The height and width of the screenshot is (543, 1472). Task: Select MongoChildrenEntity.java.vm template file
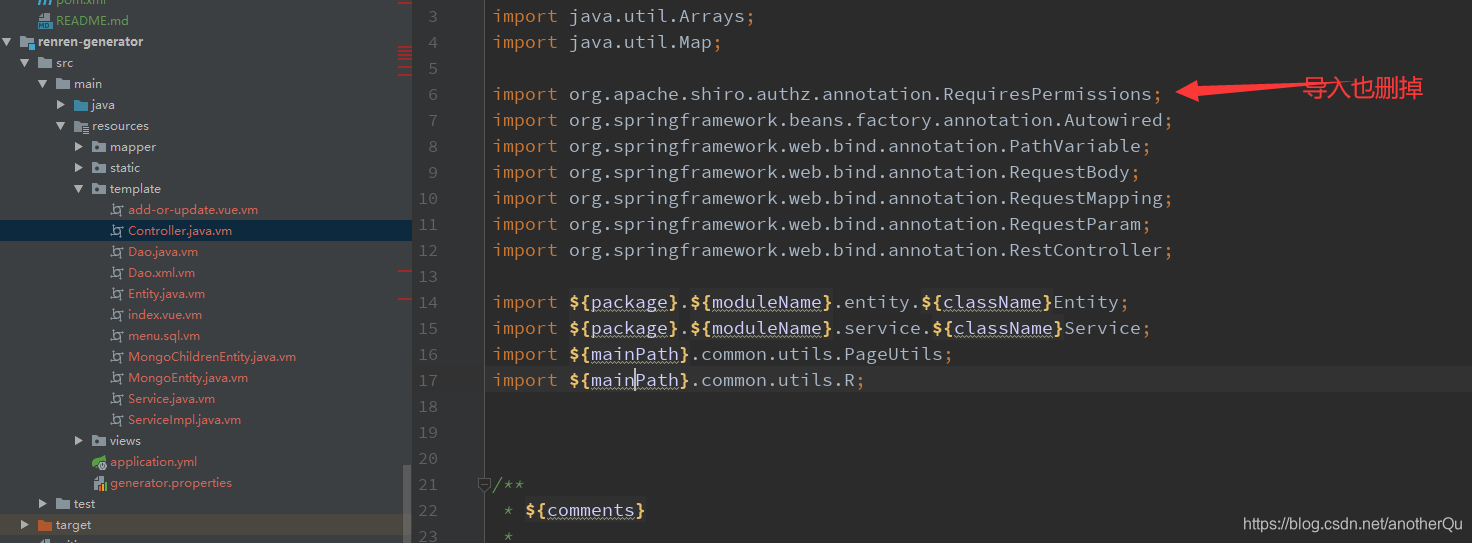(212, 357)
